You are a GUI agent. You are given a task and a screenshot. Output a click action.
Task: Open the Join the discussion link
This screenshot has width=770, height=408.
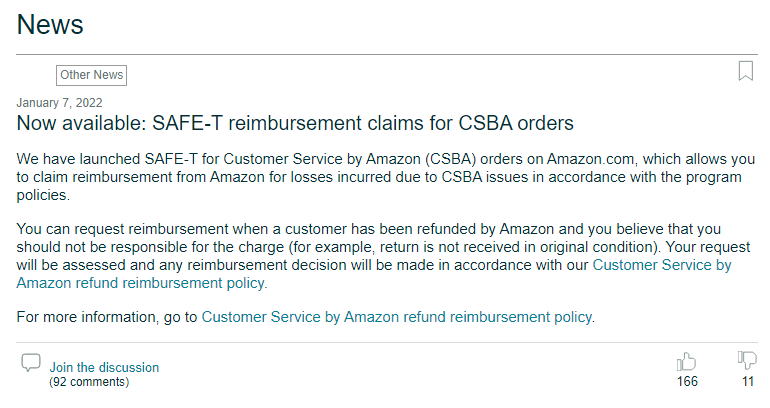[104, 367]
